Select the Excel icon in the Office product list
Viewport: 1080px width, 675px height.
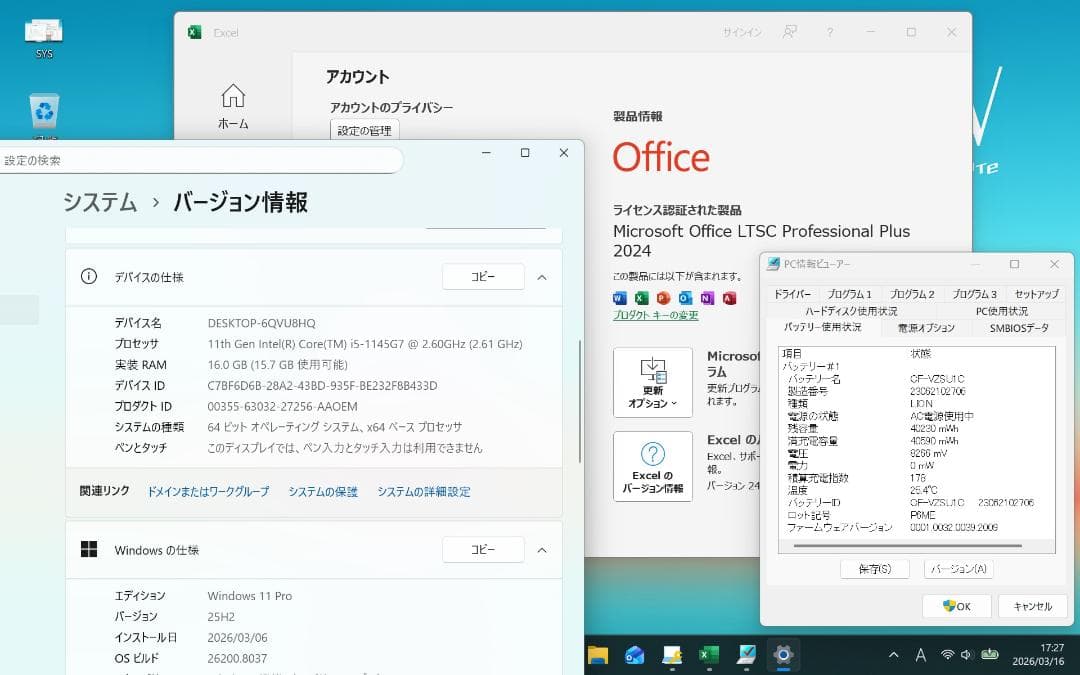pos(642,298)
